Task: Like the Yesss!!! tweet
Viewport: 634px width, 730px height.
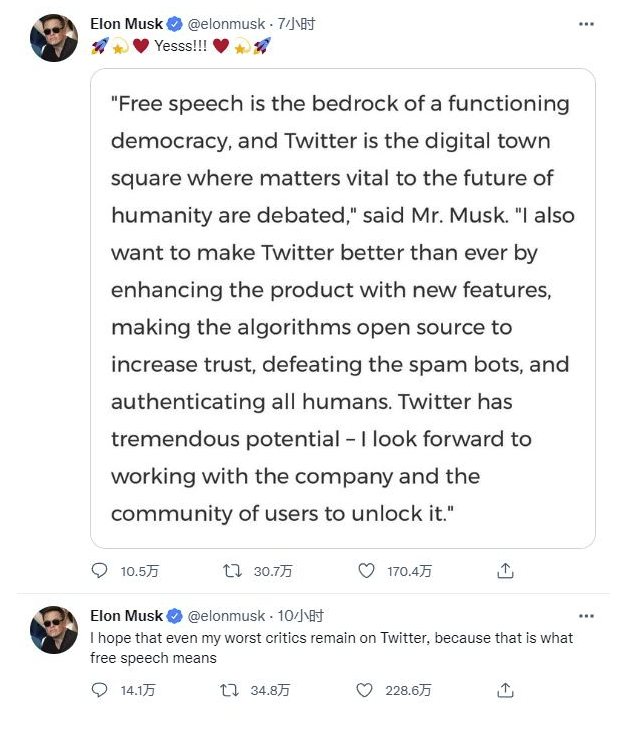Action: (x=366, y=571)
